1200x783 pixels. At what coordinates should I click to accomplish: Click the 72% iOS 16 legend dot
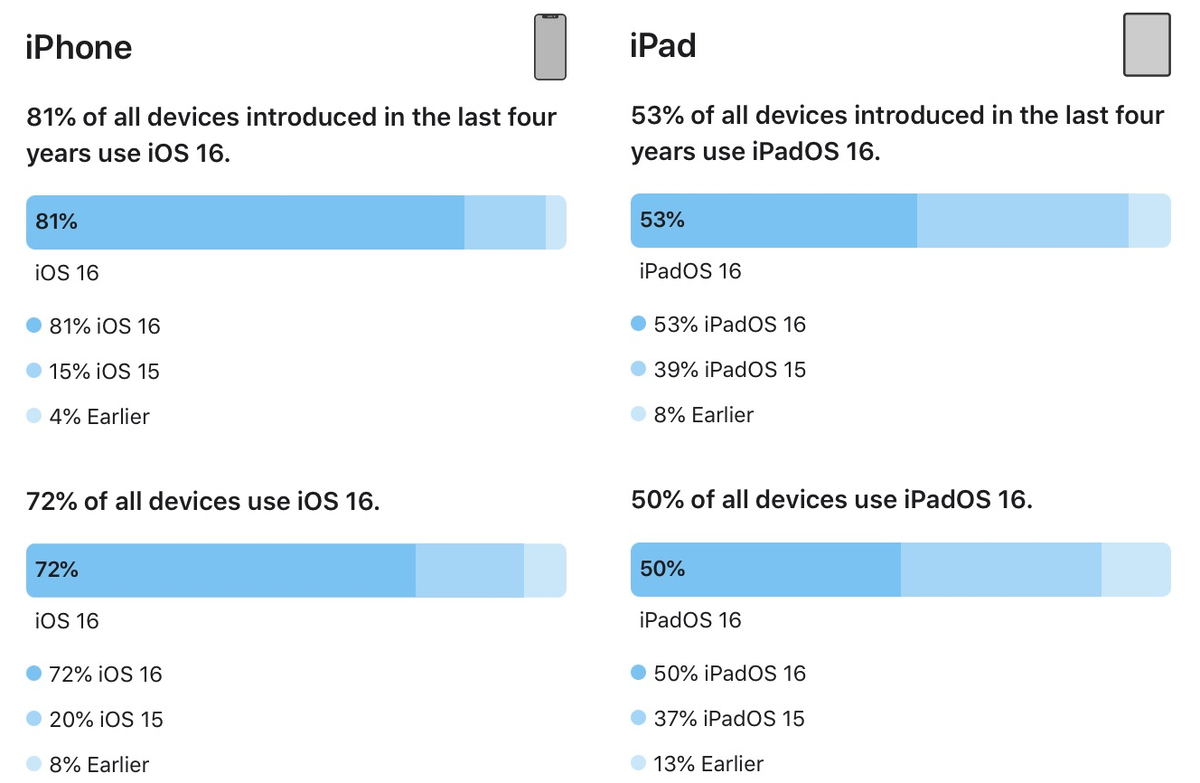click(34, 674)
